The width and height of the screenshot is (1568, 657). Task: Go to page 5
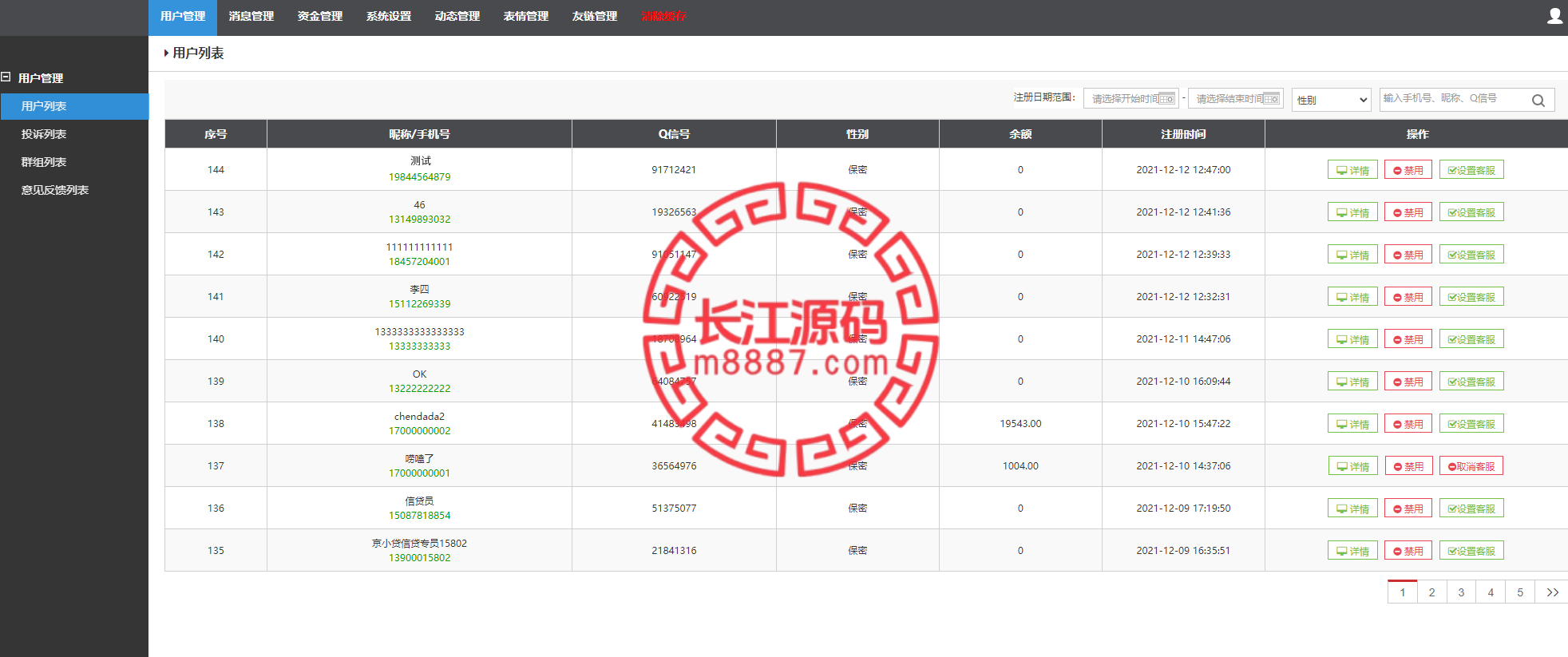pos(1520,592)
